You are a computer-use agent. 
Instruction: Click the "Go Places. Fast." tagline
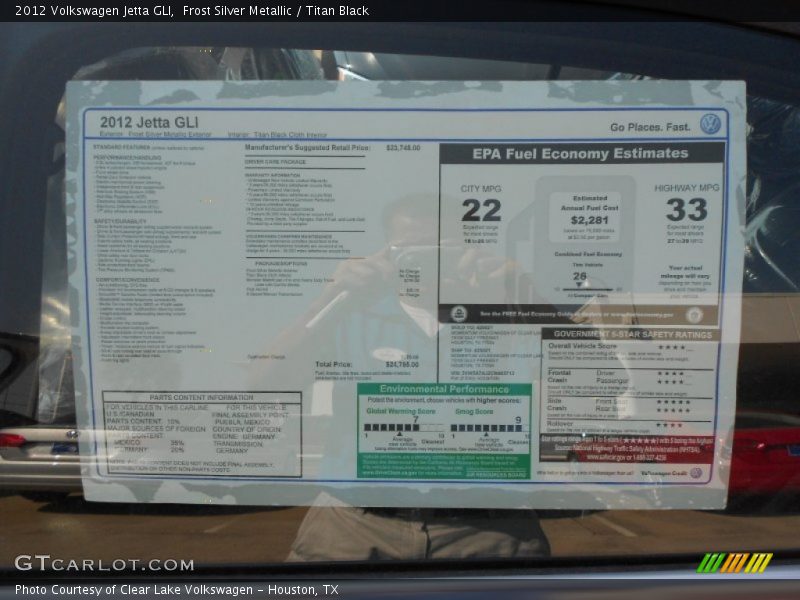pyautogui.click(x=650, y=127)
